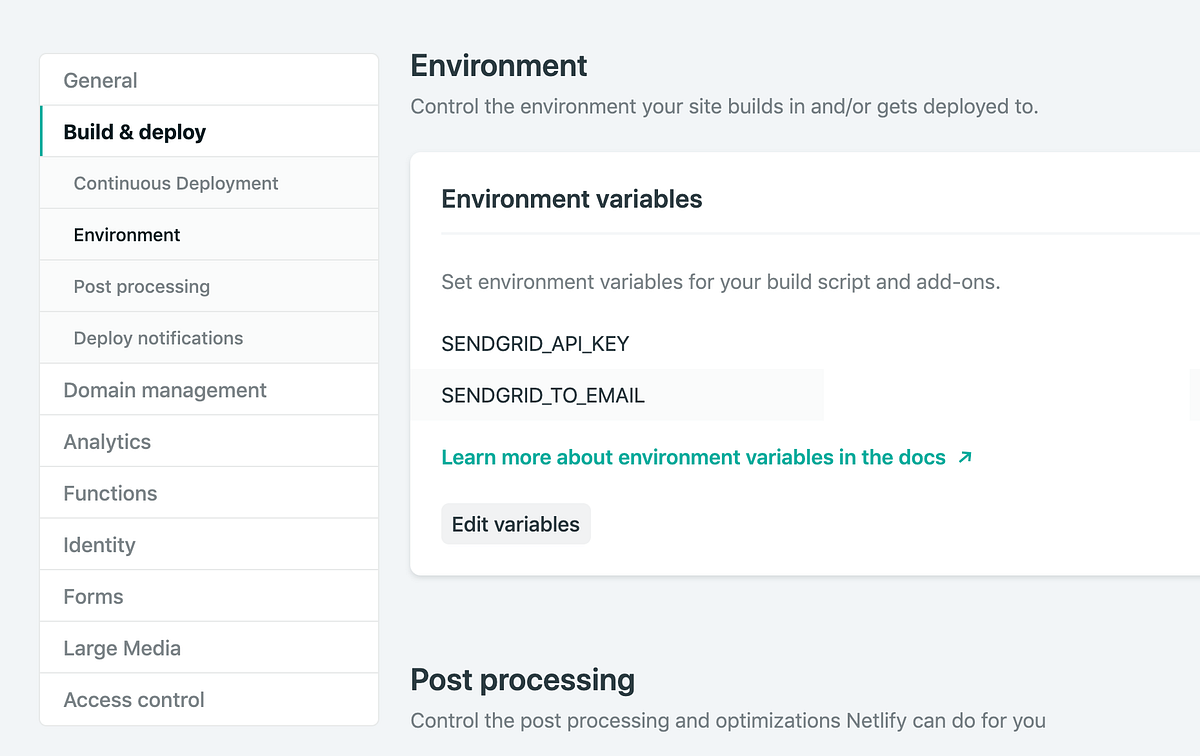Screen dimensions: 1200x756
Task: Open Domain management settings
Action: (165, 390)
